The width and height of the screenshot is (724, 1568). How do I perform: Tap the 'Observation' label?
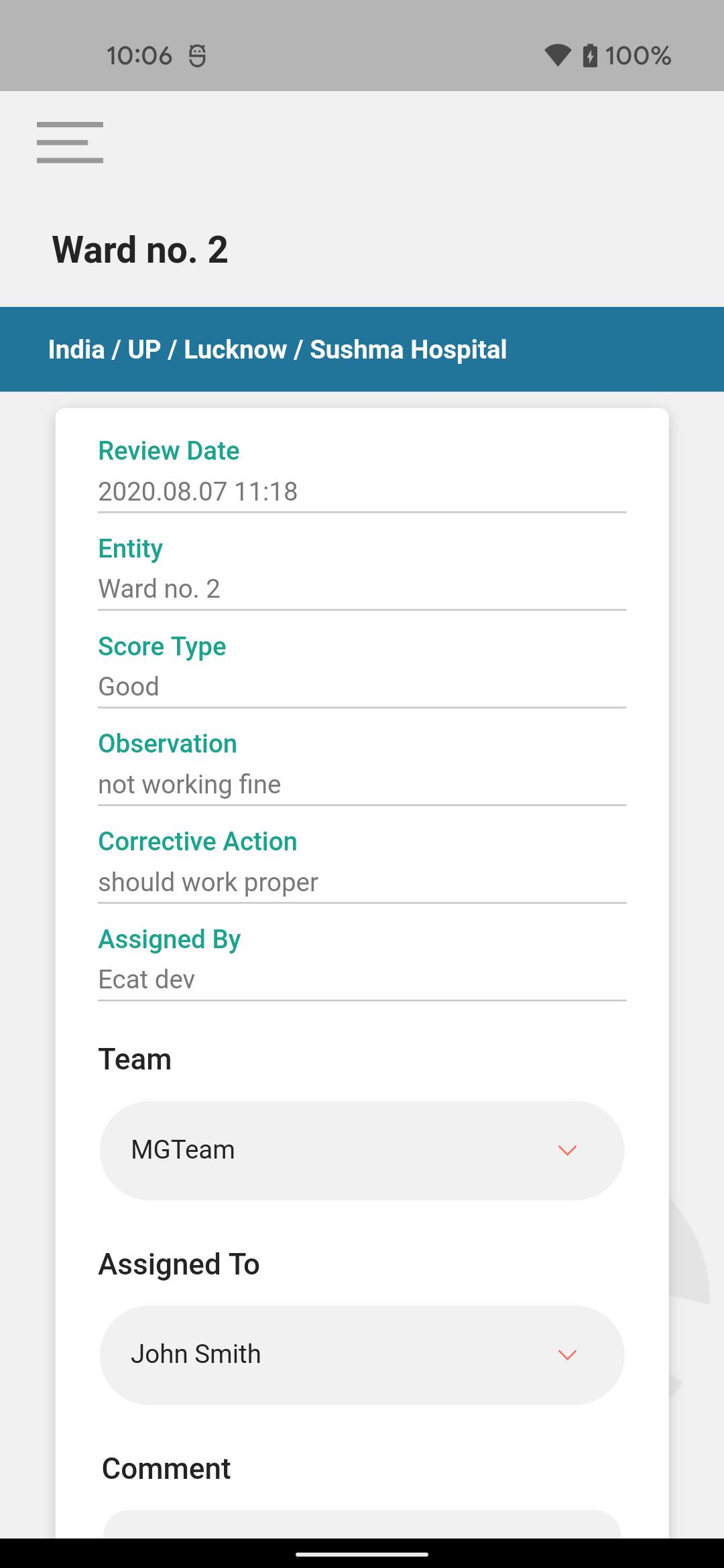[168, 744]
